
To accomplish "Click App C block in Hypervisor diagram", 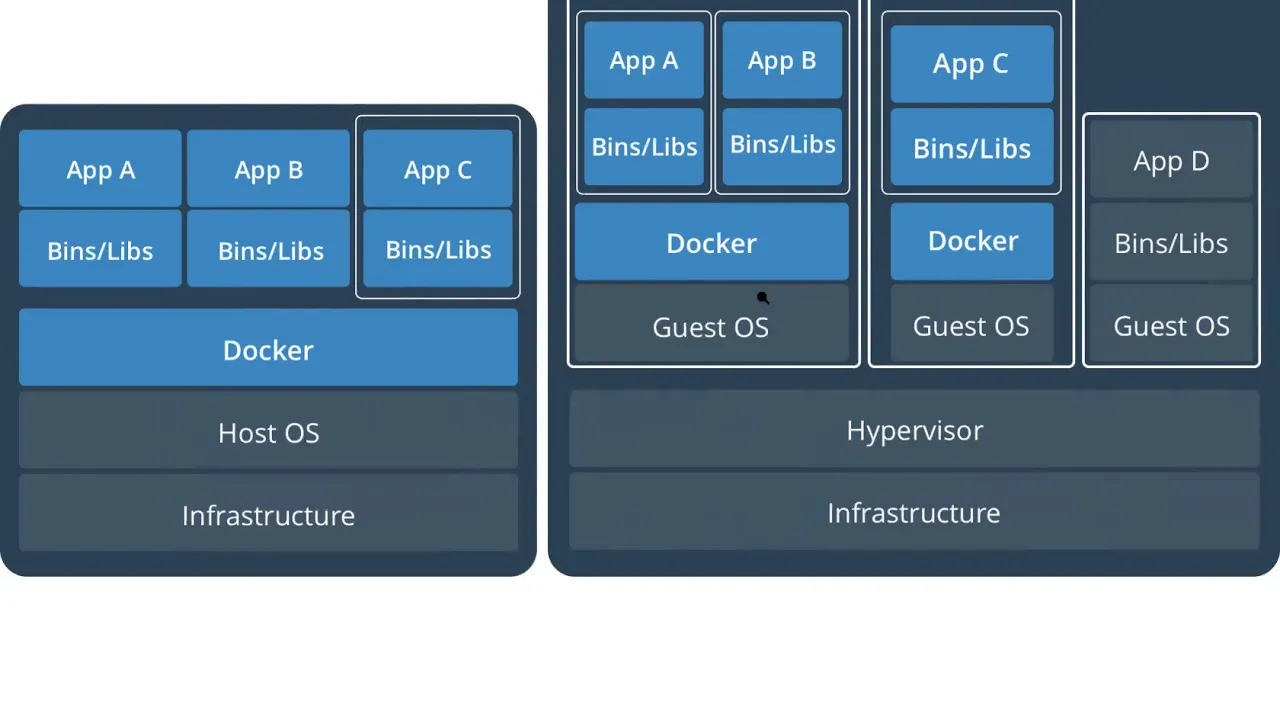I will point(971,64).
